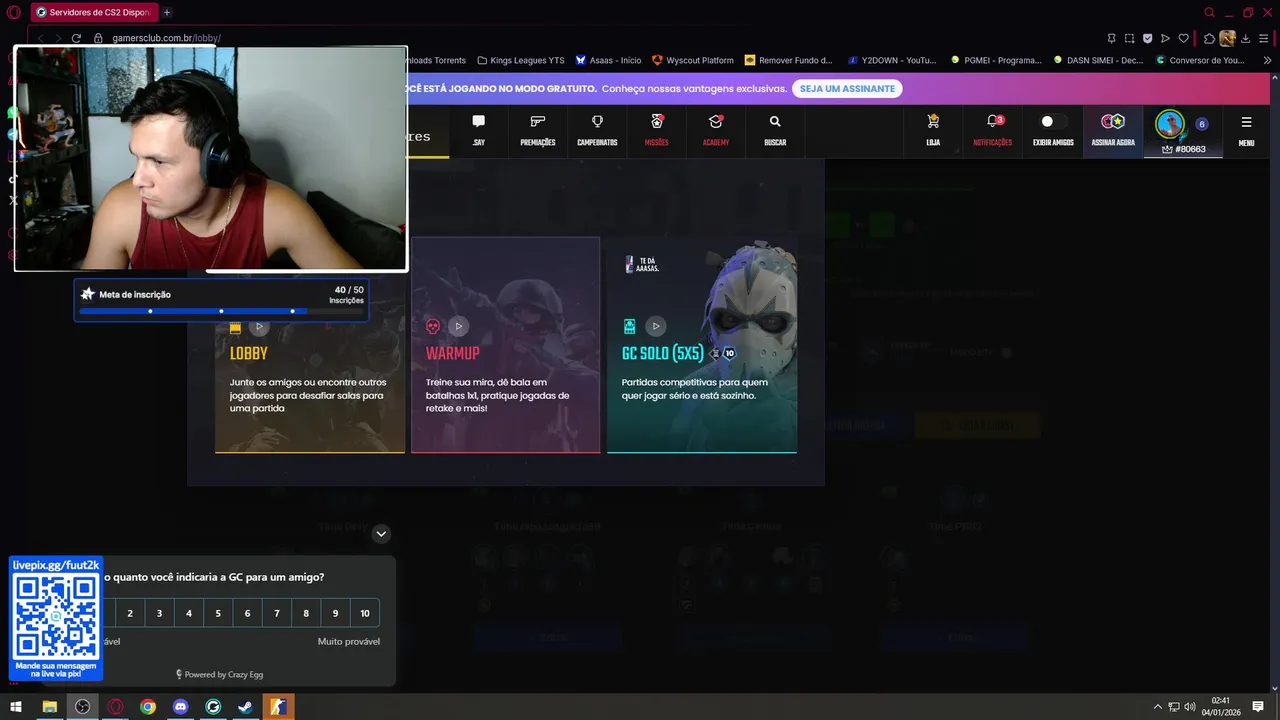Image resolution: width=1280 pixels, height=720 pixels.
Task: Click the Opera snapshot icon
Action: point(1129,38)
